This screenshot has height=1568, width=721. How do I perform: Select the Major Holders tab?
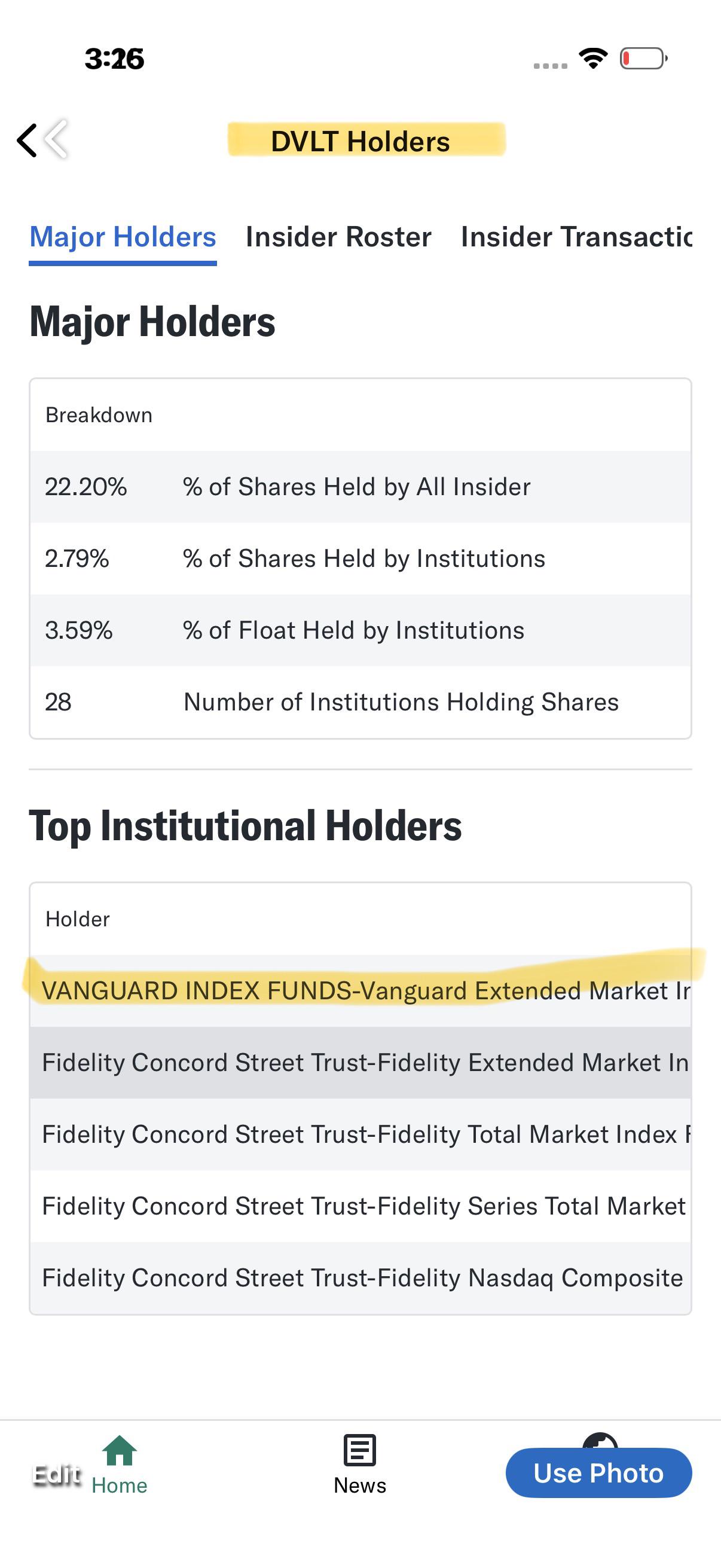tap(123, 237)
